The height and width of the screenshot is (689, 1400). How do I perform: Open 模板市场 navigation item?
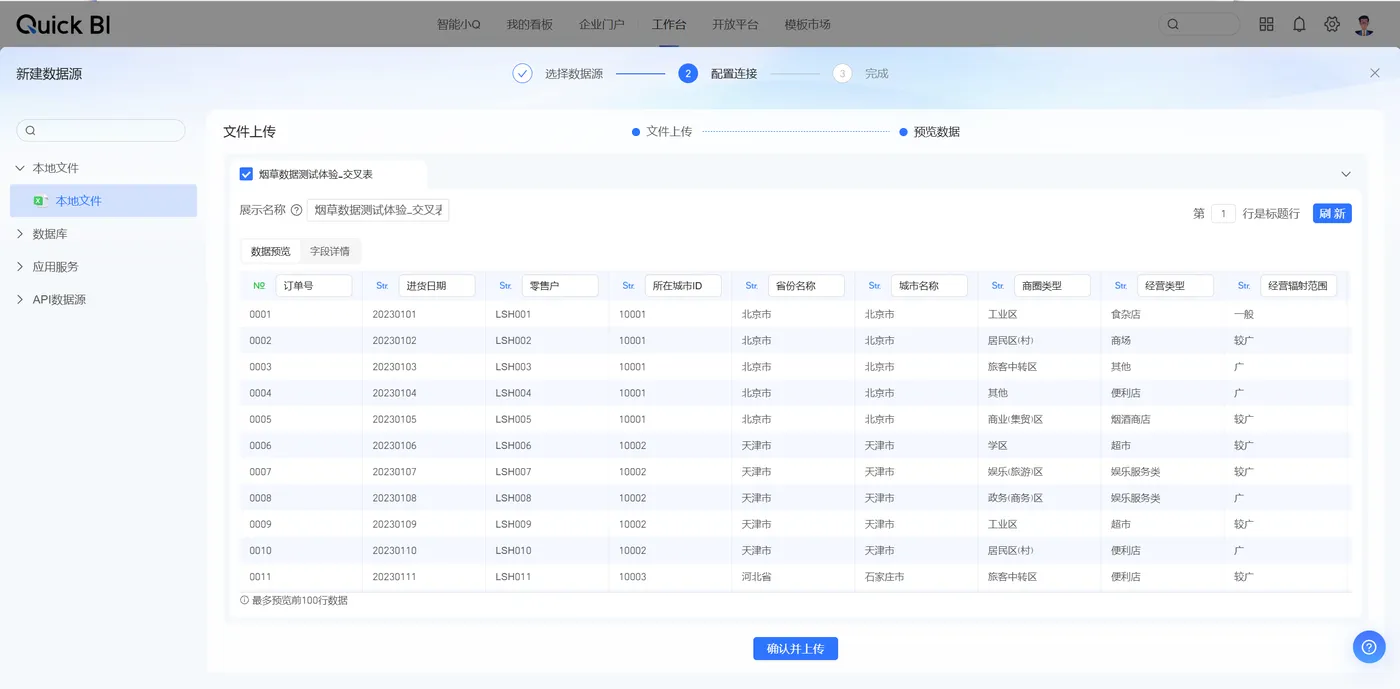point(807,24)
